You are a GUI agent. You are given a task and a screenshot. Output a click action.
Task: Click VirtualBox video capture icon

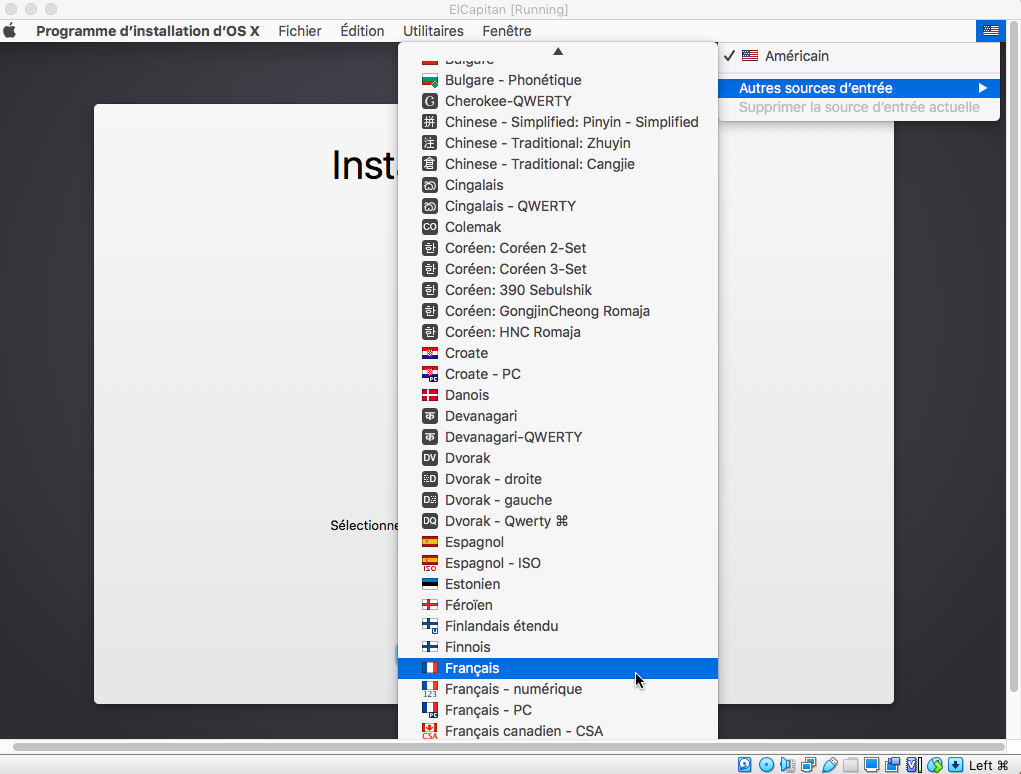[893, 765]
